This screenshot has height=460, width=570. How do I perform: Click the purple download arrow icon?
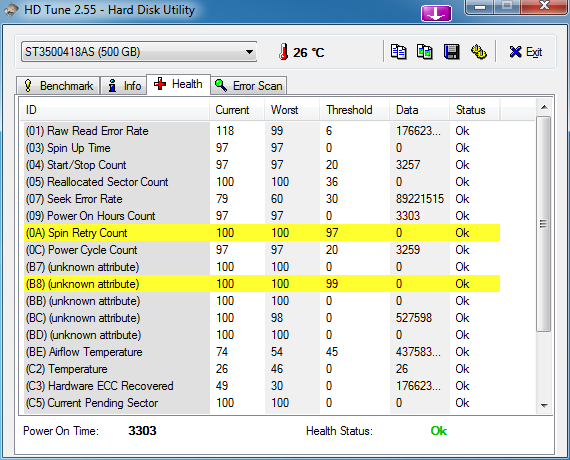(x=436, y=14)
